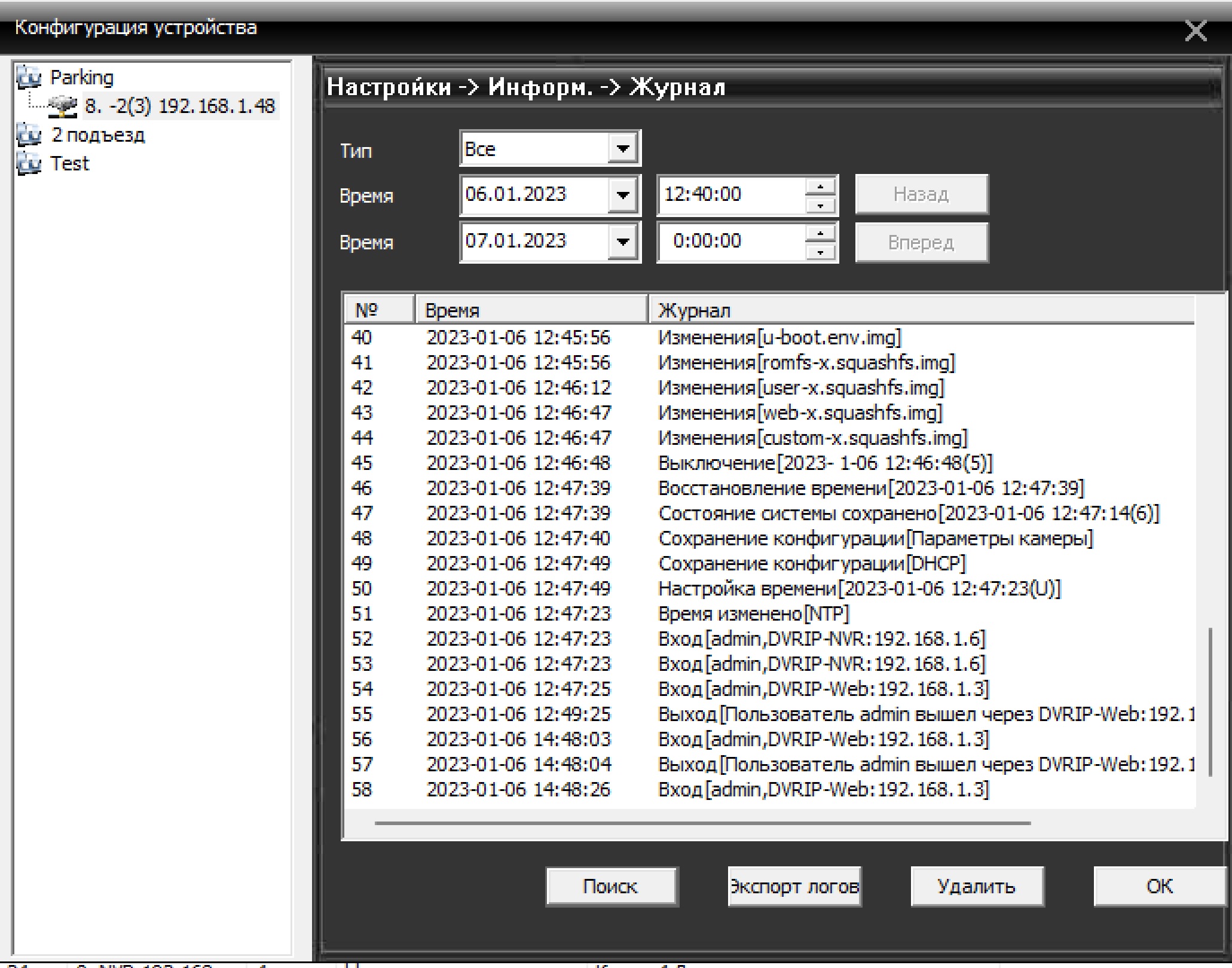Click the Test group folder icon
The width and height of the screenshot is (1232, 968).
point(28,163)
